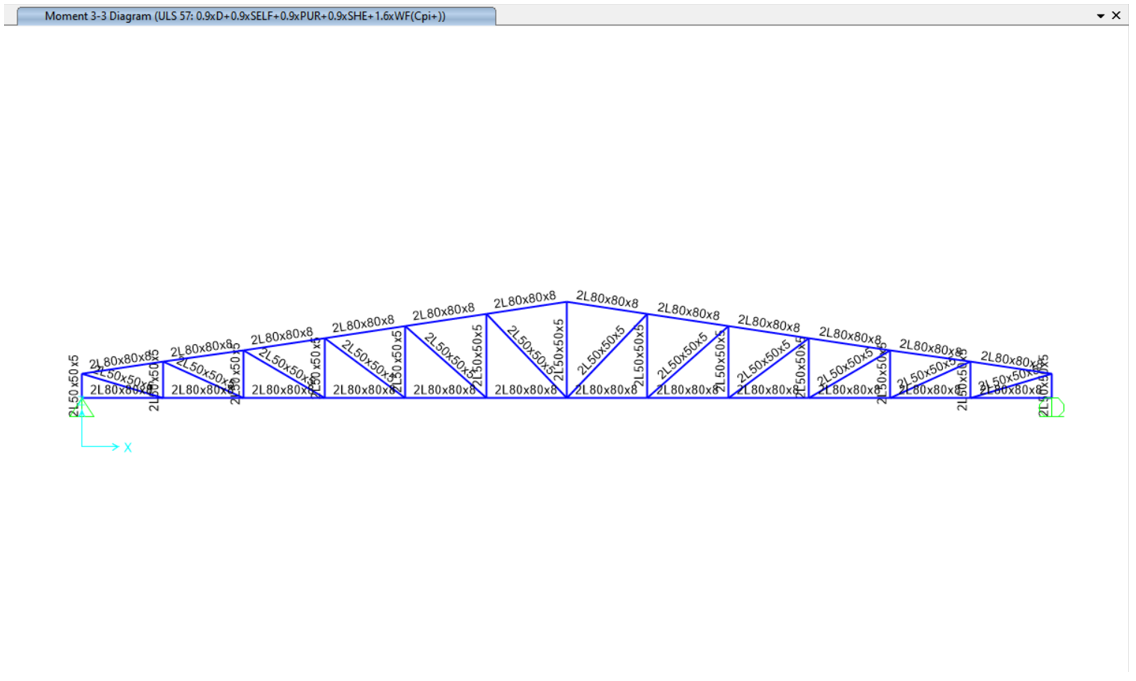Select the leftmost top chord 2L80x80x8 member
This screenshot has height=681, width=1136.
pyautogui.click(x=122, y=369)
